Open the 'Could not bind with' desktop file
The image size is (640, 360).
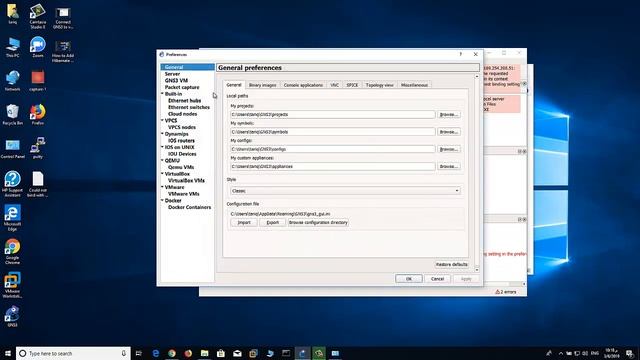click(x=38, y=184)
